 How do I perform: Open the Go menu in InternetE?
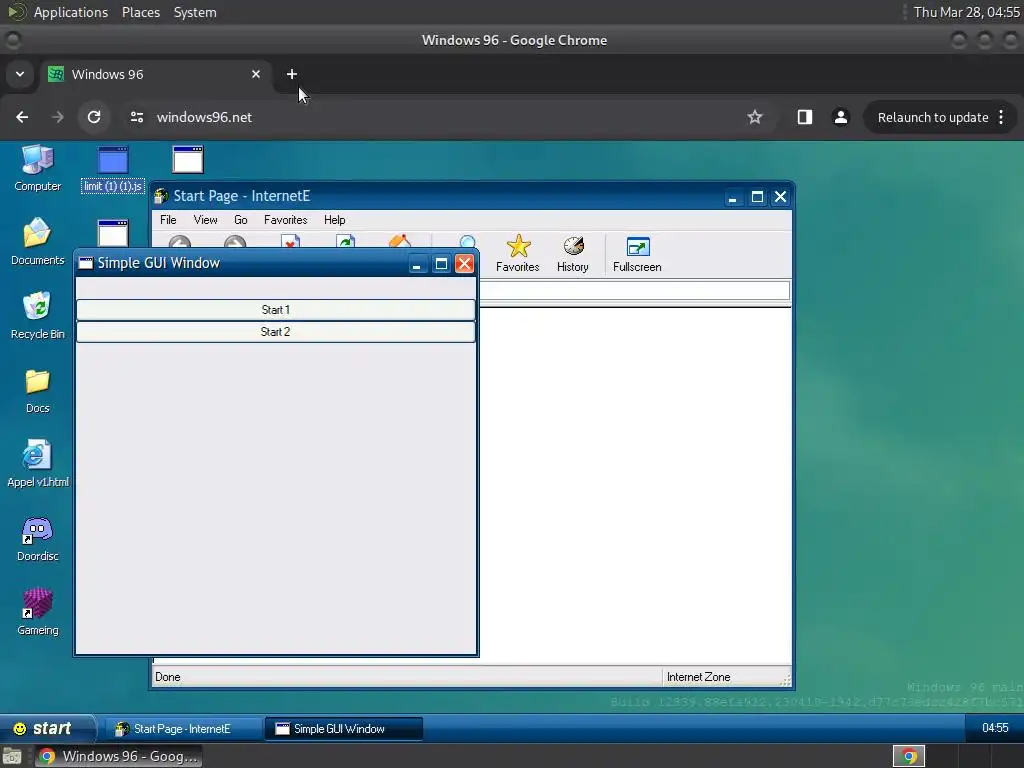(240, 220)
